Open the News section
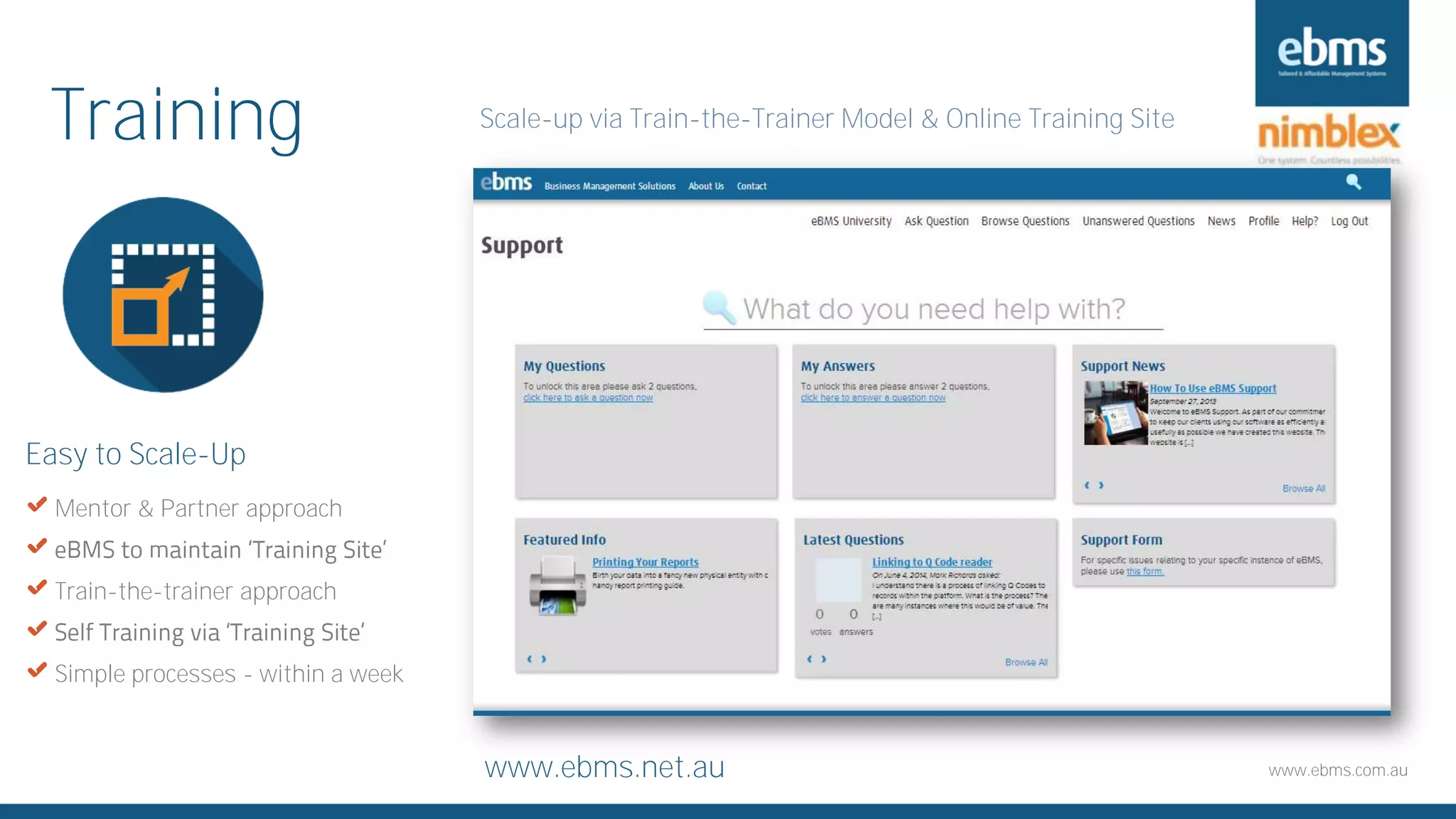The height and width of the screenshot is (819, 1456). 1221,221
